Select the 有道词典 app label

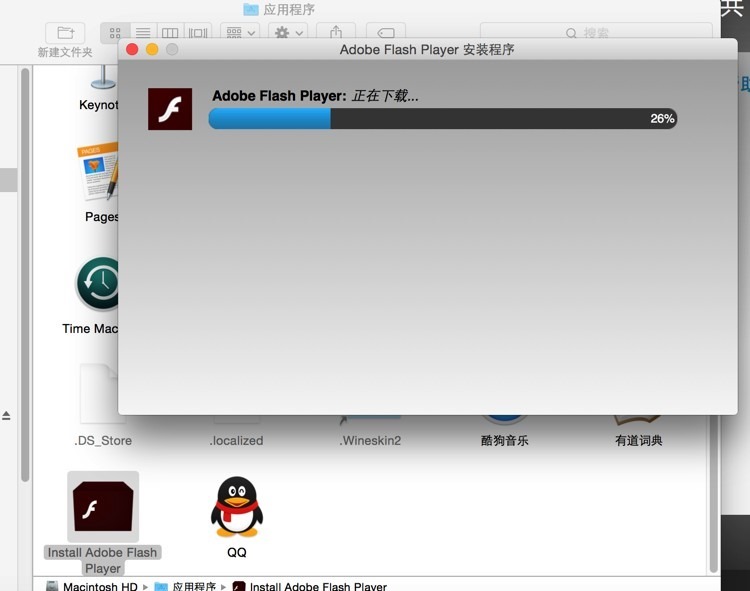[639, 440]
